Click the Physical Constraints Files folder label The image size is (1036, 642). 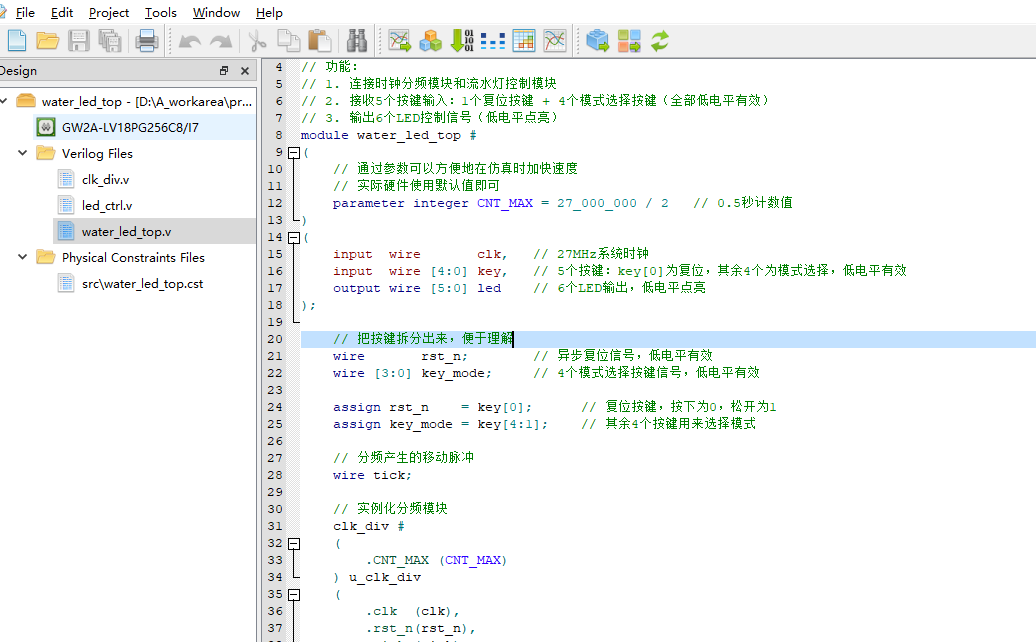[133, 258]
